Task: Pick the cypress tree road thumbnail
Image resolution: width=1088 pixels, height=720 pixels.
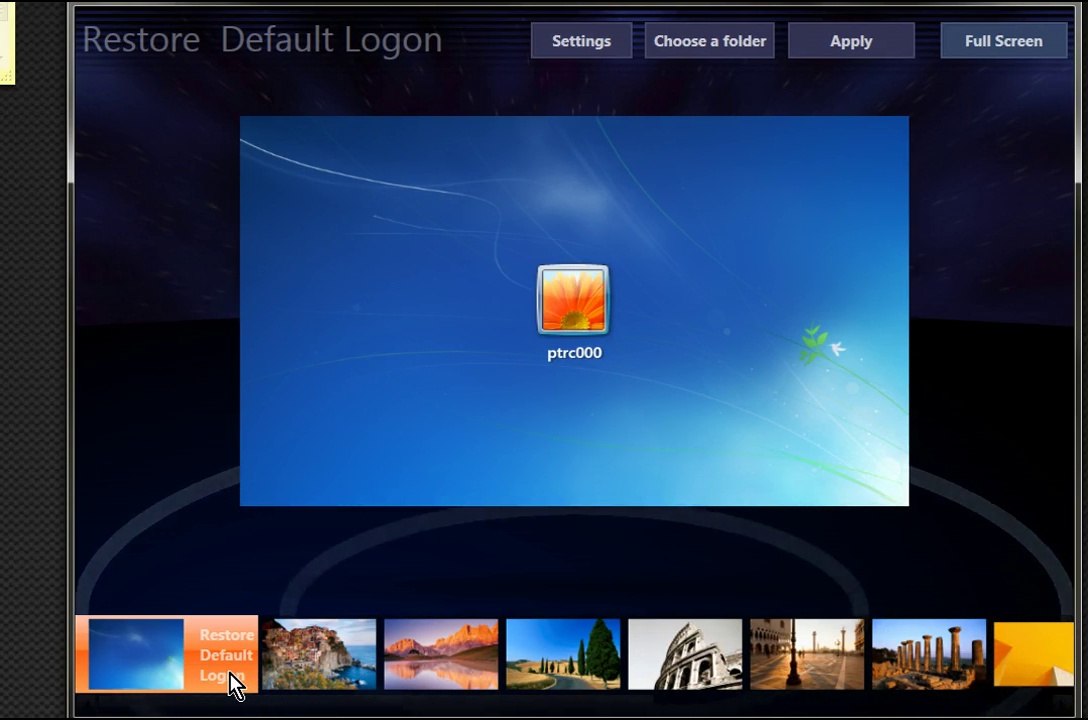Action: tap(563, 654)
